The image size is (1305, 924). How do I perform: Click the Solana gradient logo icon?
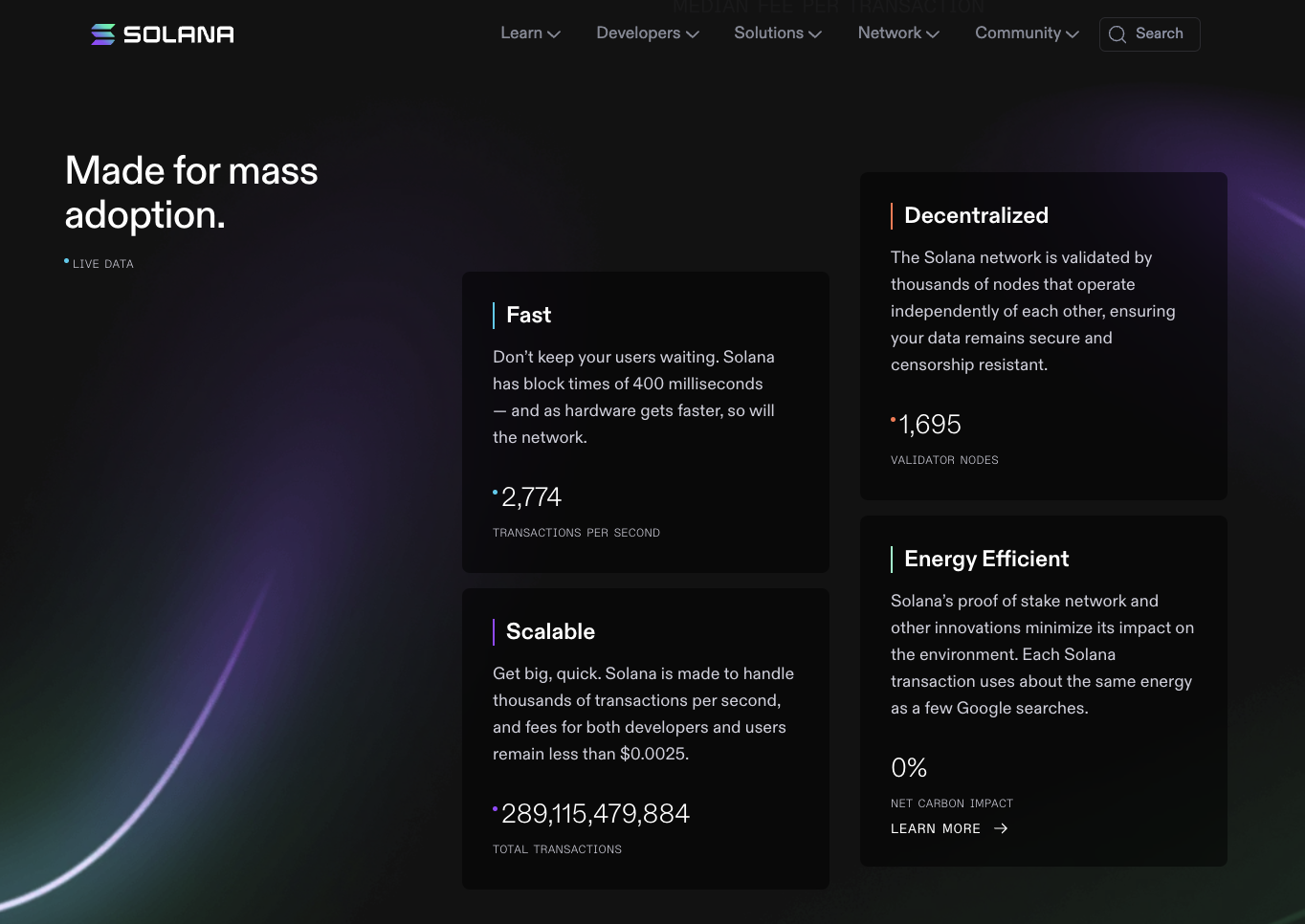pos(103,34)
